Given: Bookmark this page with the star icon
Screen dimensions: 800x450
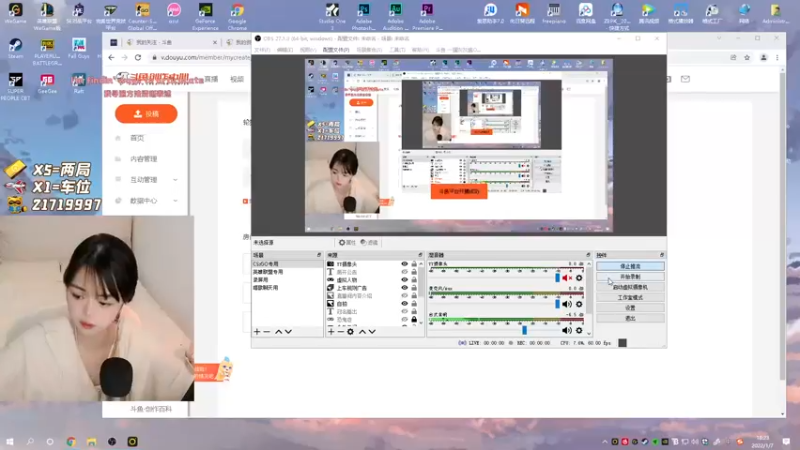Looking at the screenshot, I should (x=747, y=58).
